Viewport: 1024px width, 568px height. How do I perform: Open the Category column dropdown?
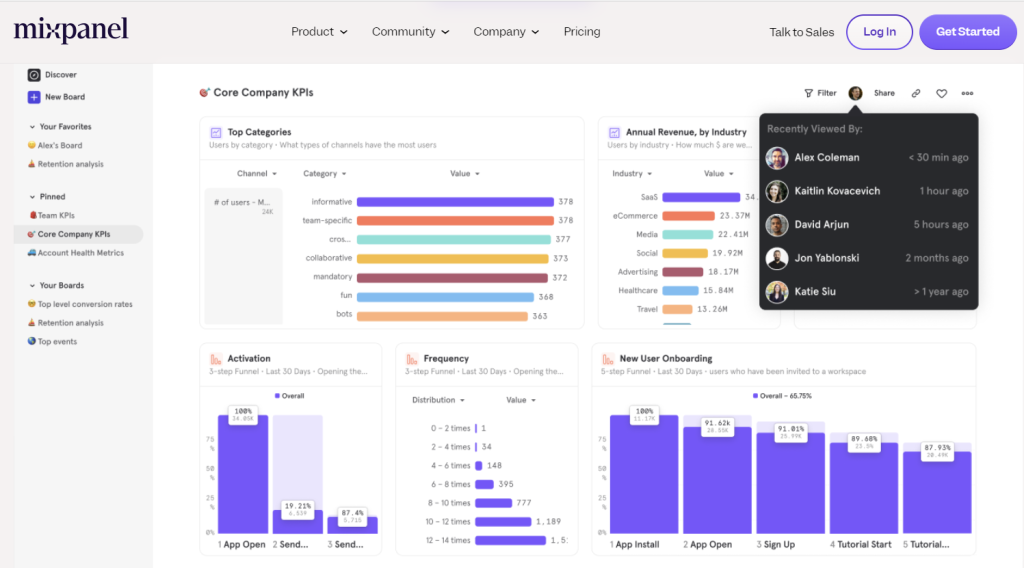pos(325,174)
